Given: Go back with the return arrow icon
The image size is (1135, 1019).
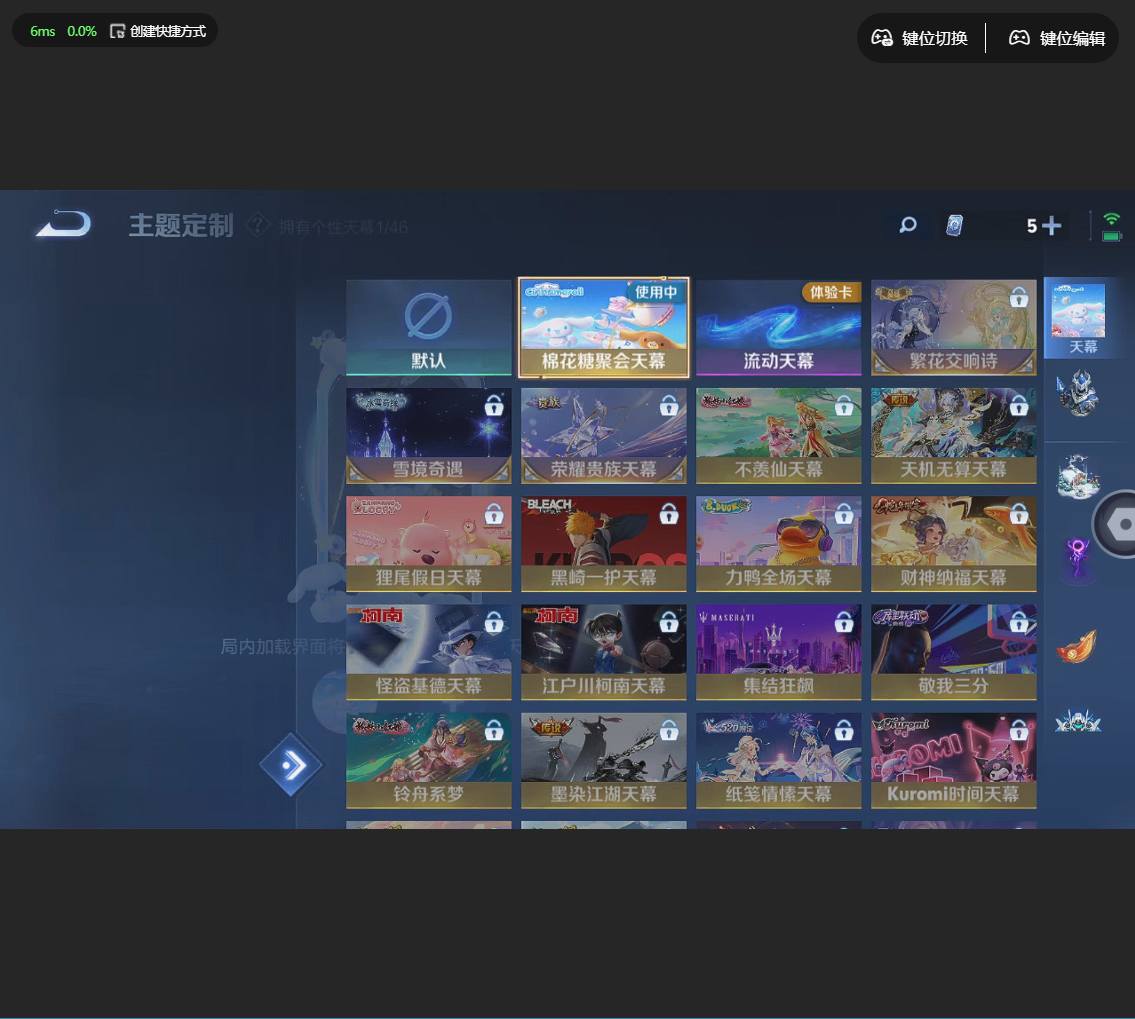Looking at the screenshot, I should [64, 224].
